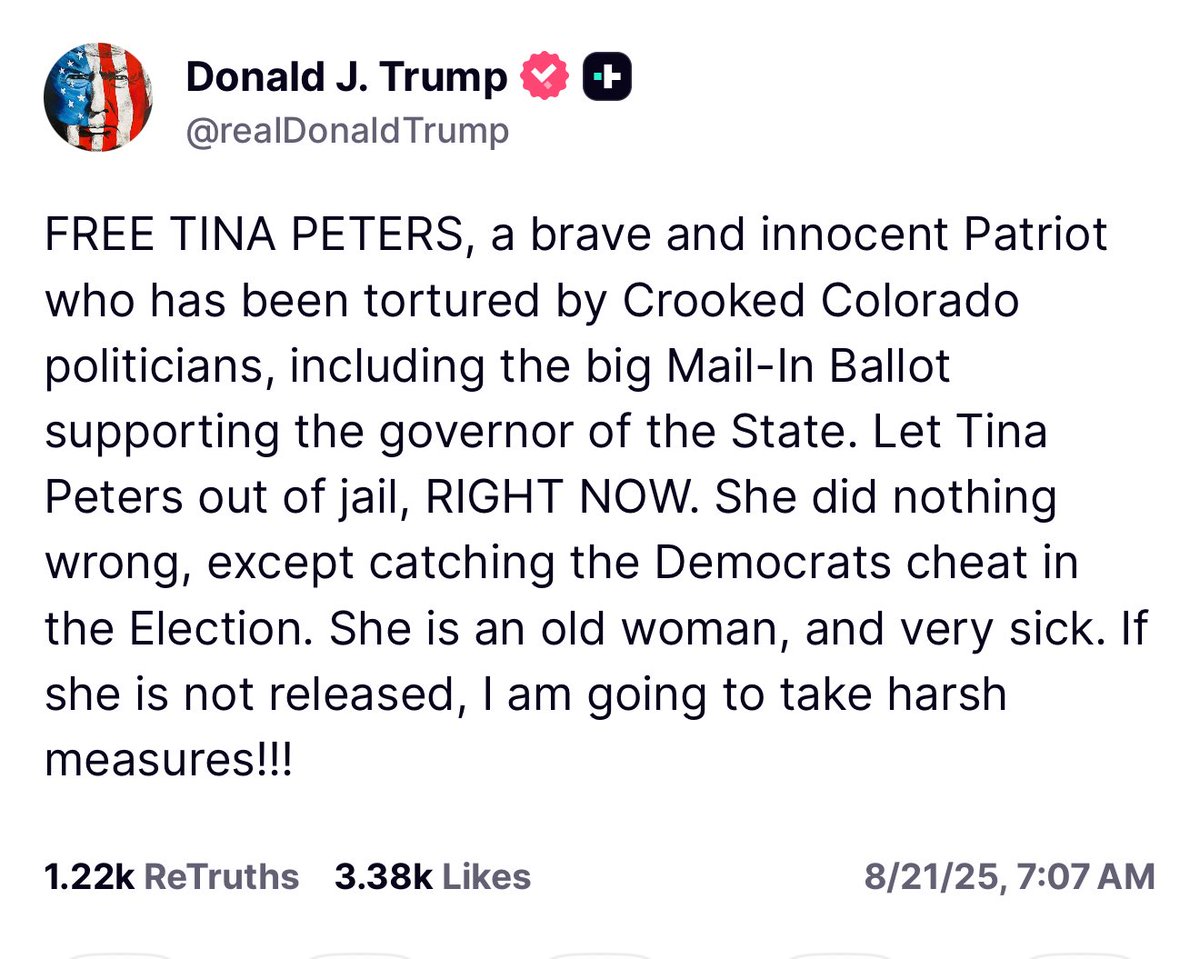1200x959 pixels.
Task: Click the dark plus badge icon
Action: 607,77
